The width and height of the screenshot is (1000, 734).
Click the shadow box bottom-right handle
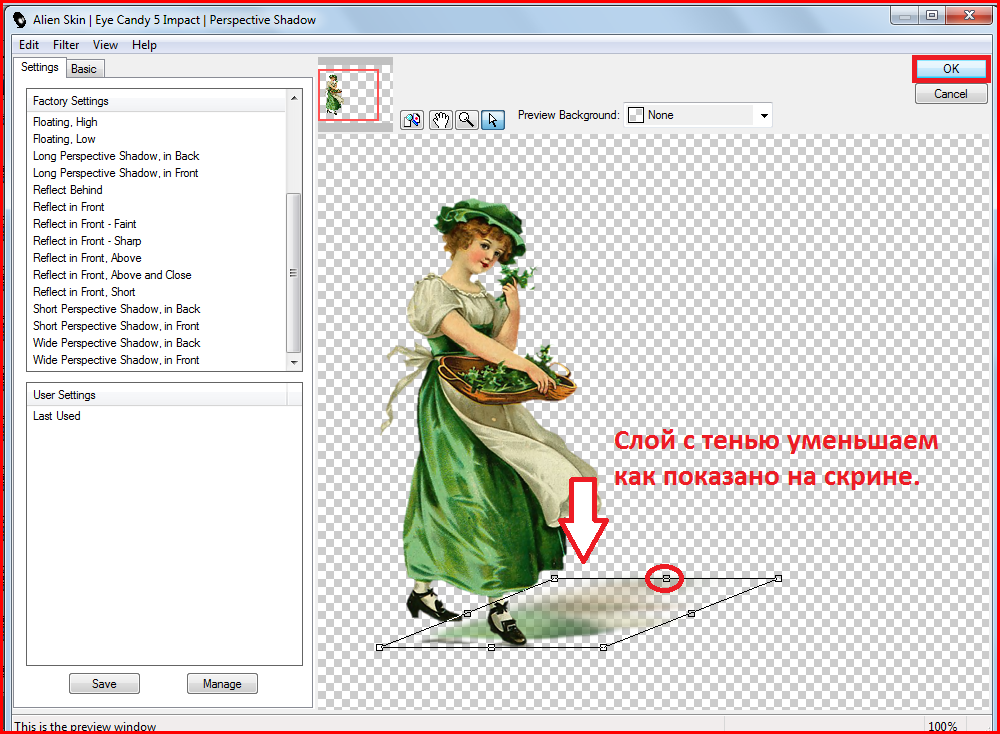(604, 647)
